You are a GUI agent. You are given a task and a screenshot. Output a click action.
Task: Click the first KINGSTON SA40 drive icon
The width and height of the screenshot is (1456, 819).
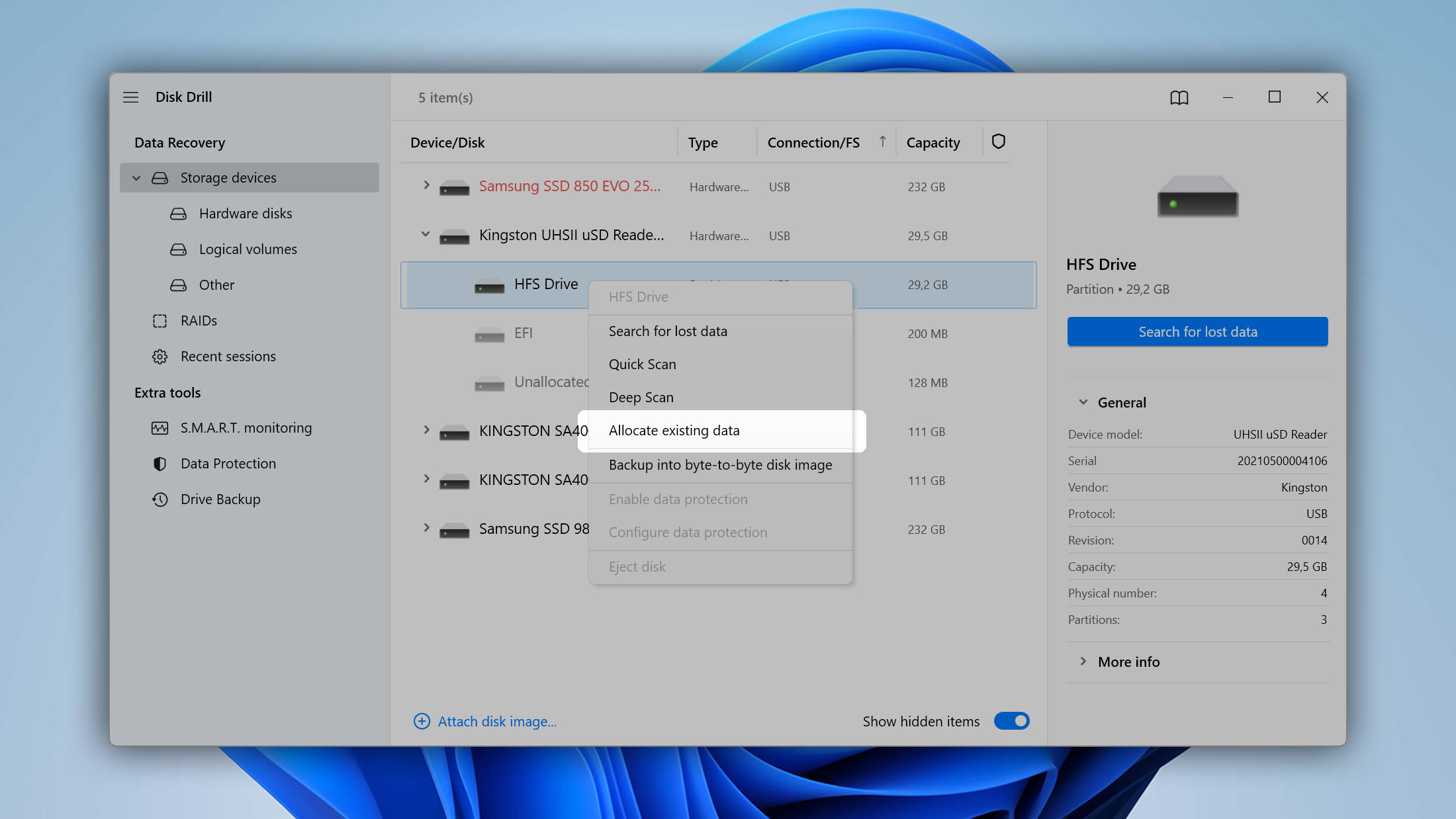coord(455,433)
